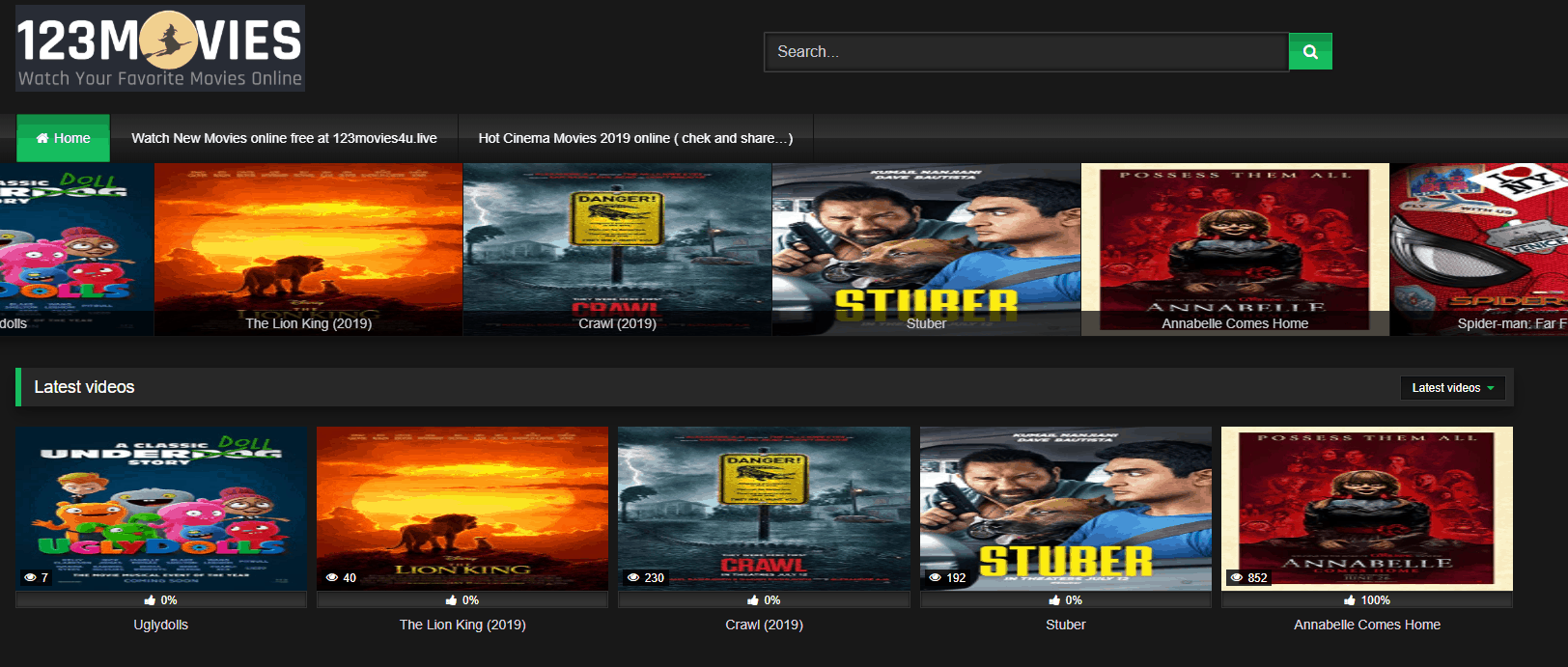Open Stuber thumbnail in Latest videos grid
The height and width of the screenshot is (667, 1568).
coord(1066,509)
